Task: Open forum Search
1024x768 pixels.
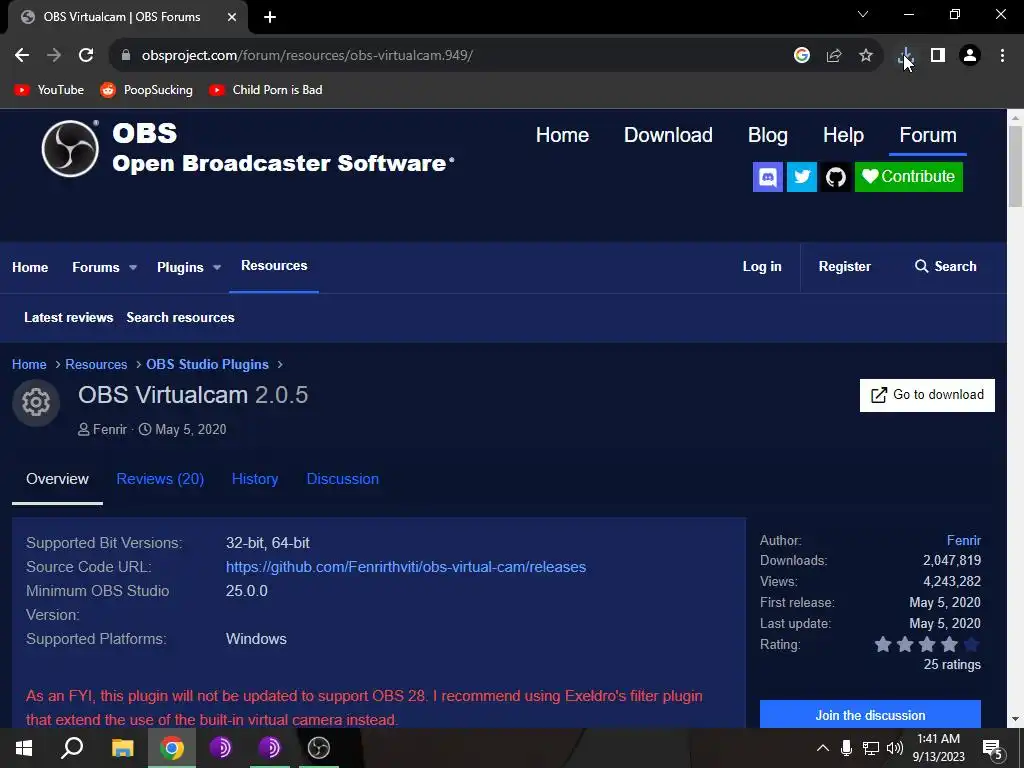Action: pyautogui.click(x=946, y=266)
